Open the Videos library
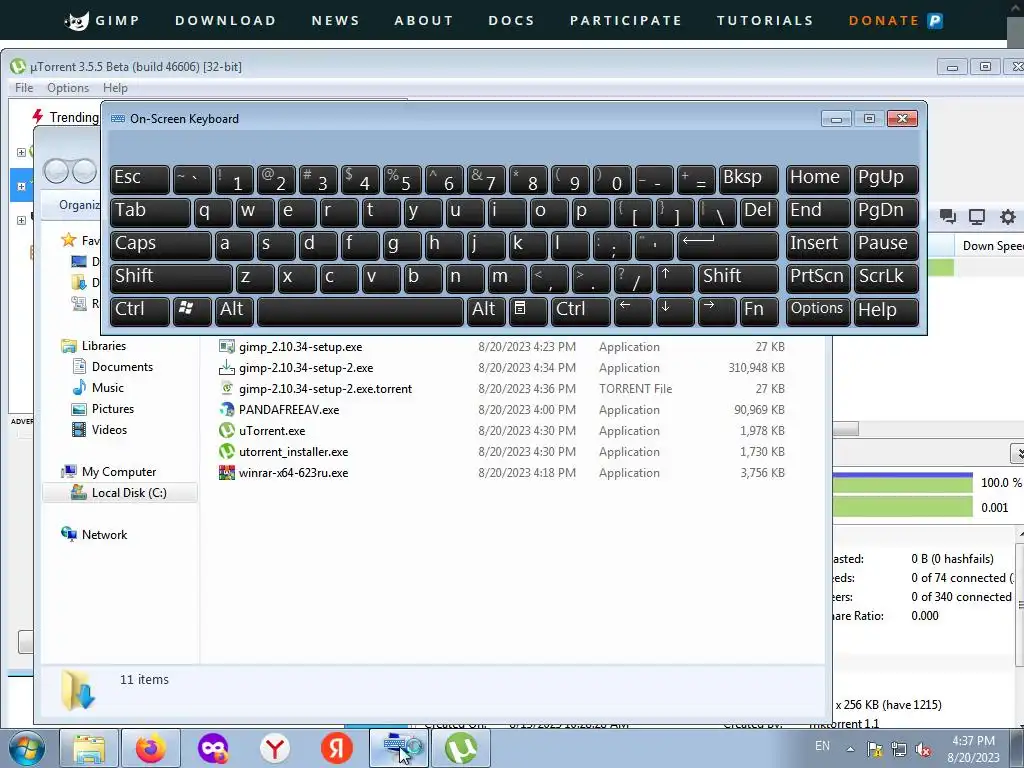Screen dimensions: 1024x768 [x=109, y=429]
